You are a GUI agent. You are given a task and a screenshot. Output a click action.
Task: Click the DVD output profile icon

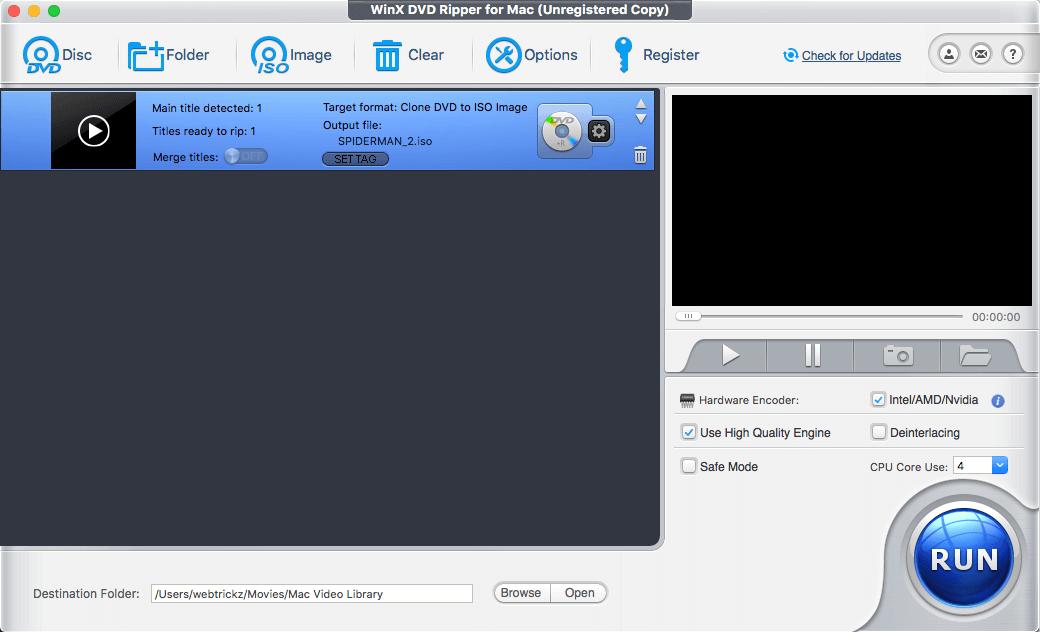[562, 131]
